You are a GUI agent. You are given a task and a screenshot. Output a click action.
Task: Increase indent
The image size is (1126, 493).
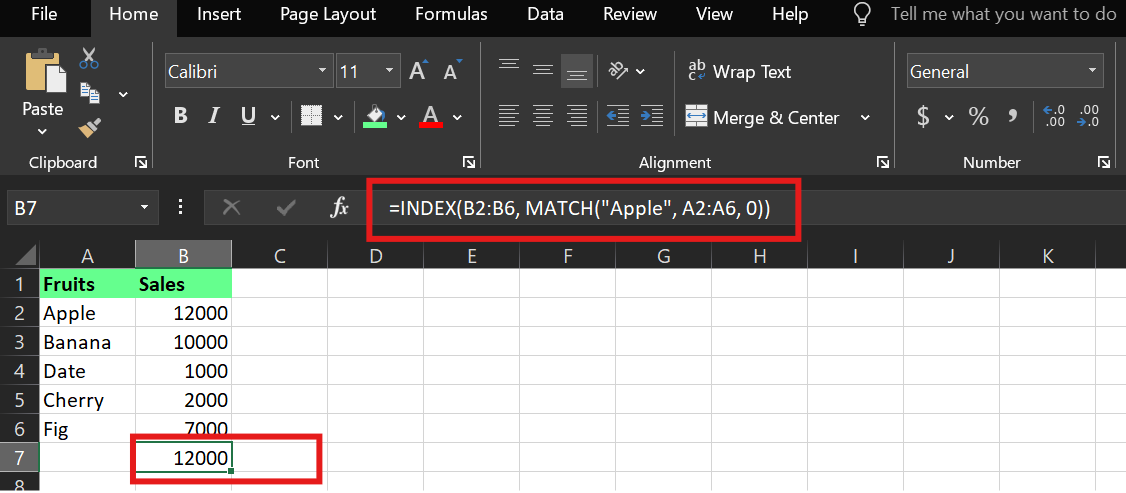click(x=651, y=116)
